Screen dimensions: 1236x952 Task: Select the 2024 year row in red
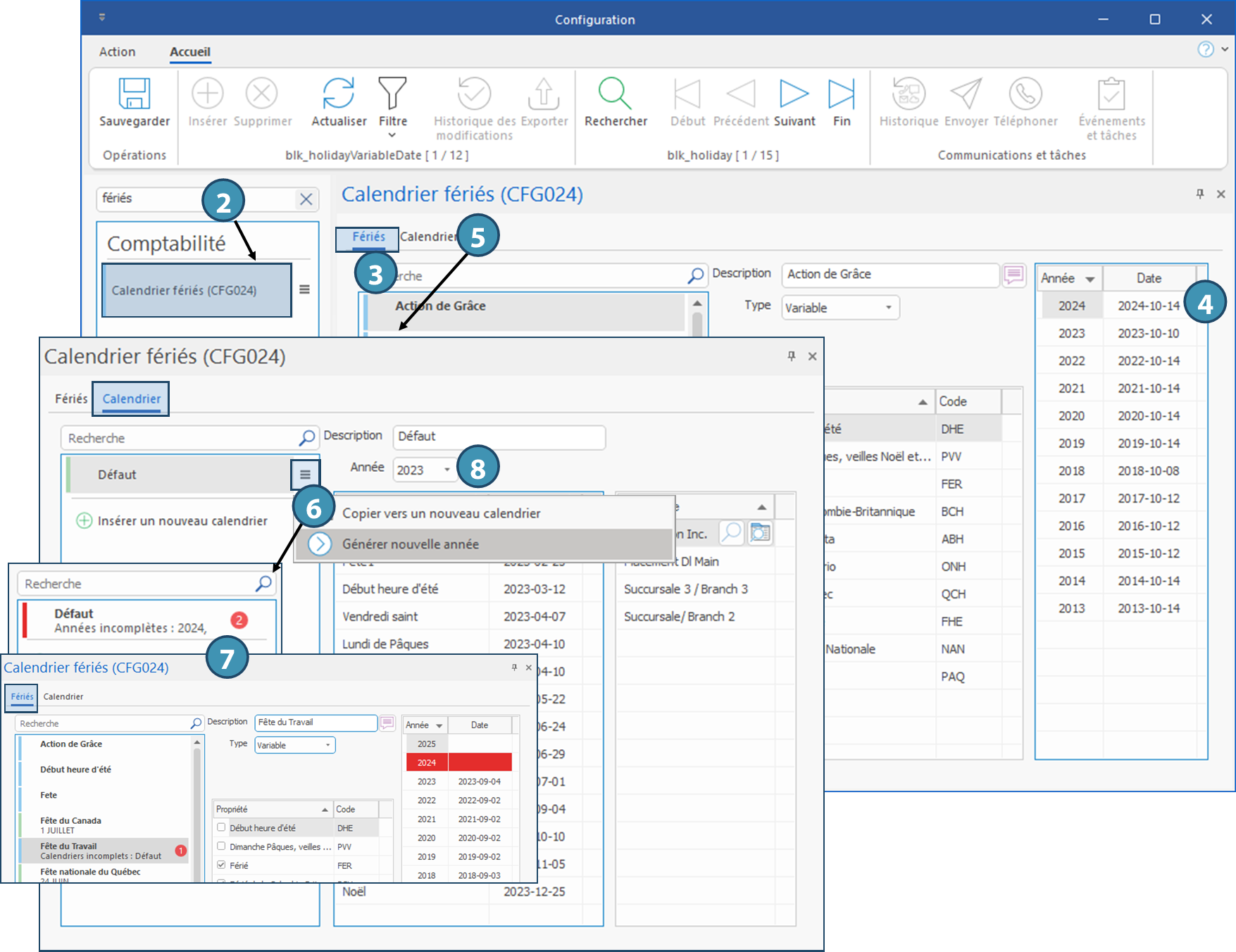point(427,763)
